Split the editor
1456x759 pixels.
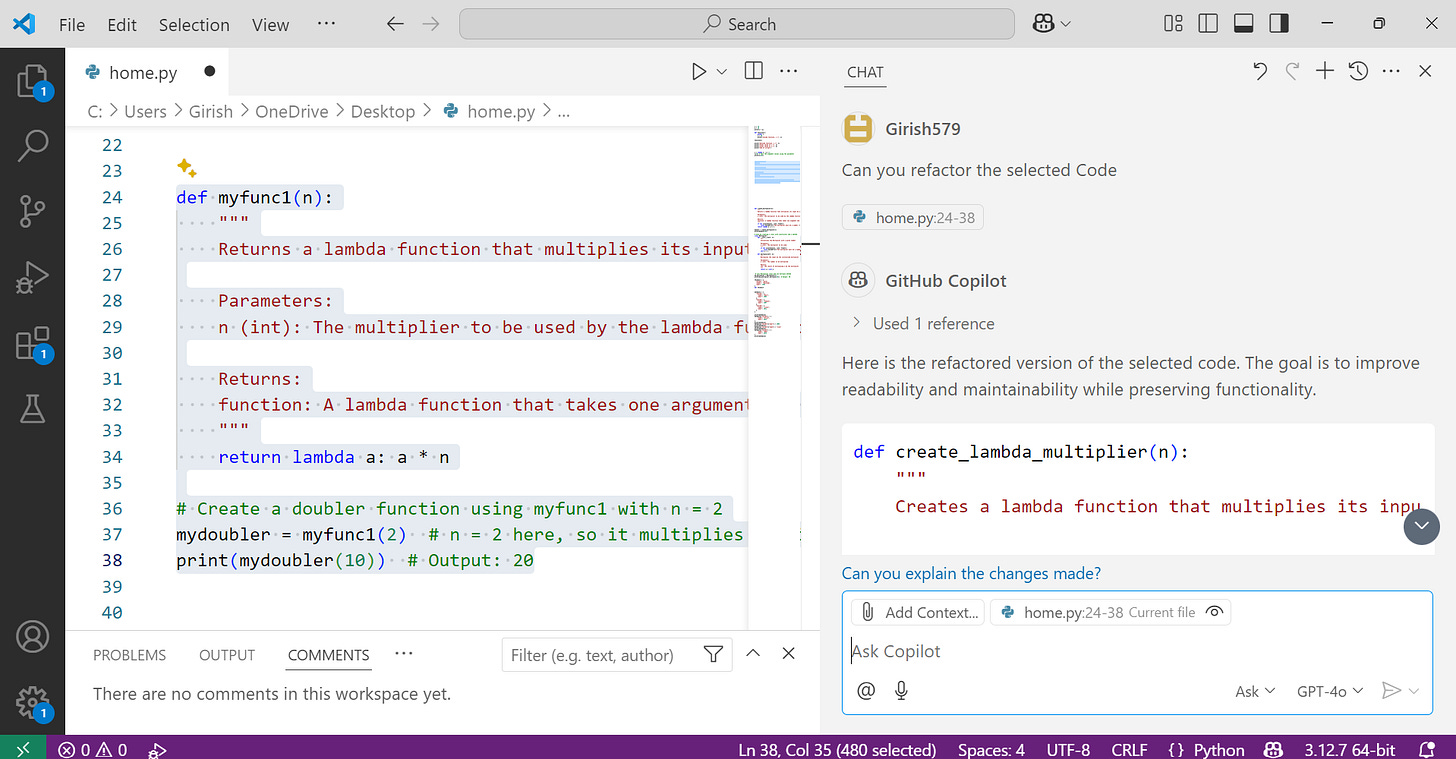click(753, 71)
